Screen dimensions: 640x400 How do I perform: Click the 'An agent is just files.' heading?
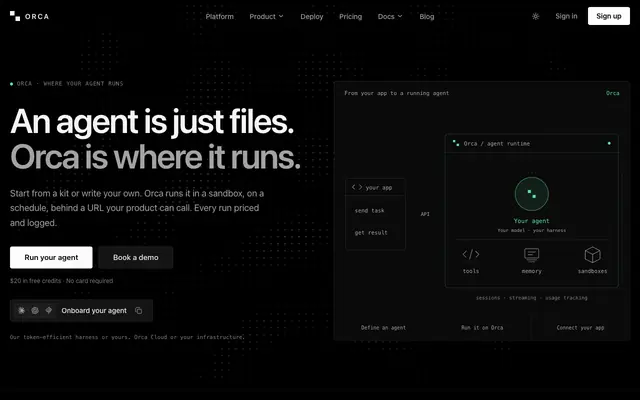click(x=152, y=121)
